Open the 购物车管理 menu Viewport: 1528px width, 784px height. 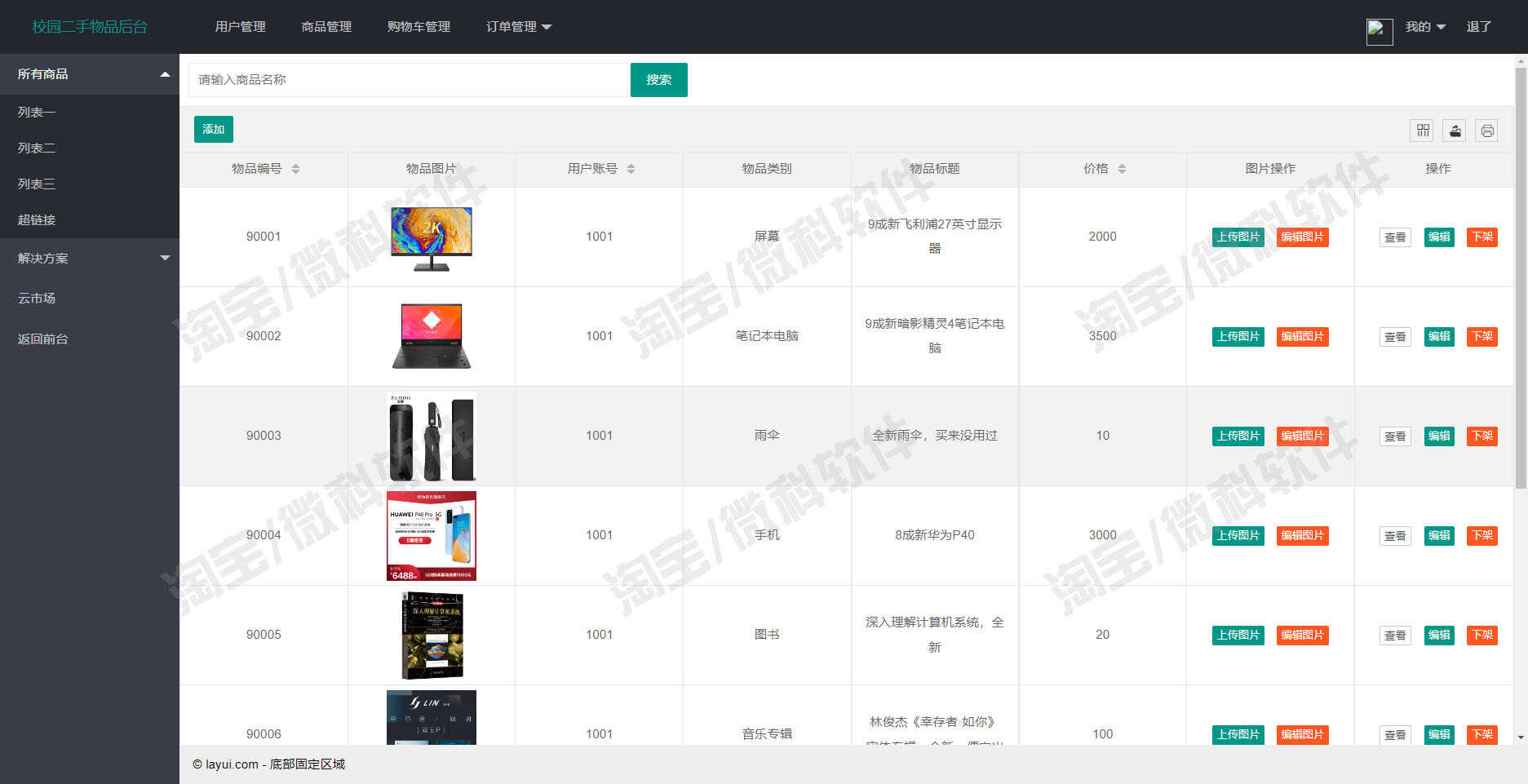(x=419, y=27)
